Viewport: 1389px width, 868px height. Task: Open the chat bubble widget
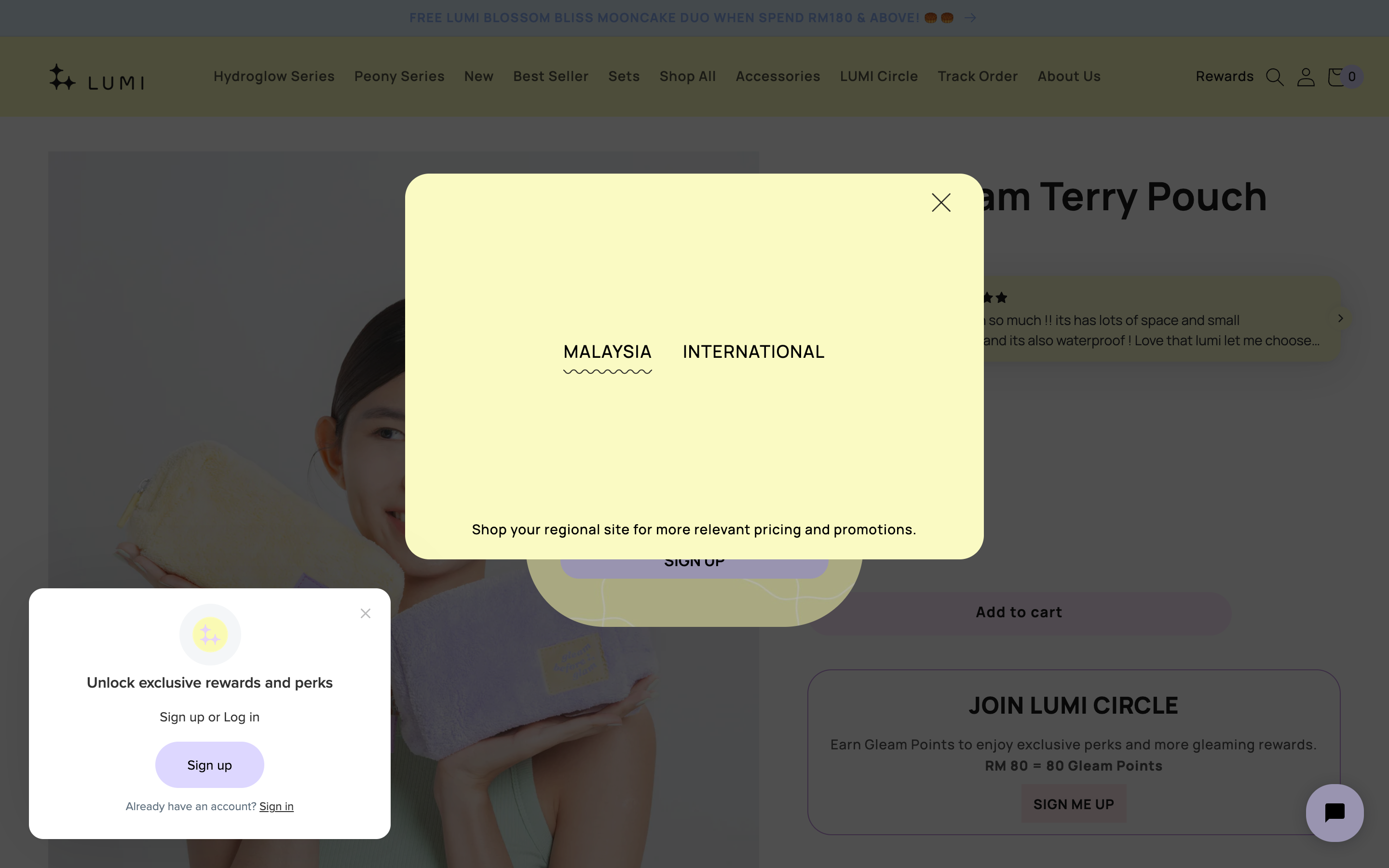1335,813
